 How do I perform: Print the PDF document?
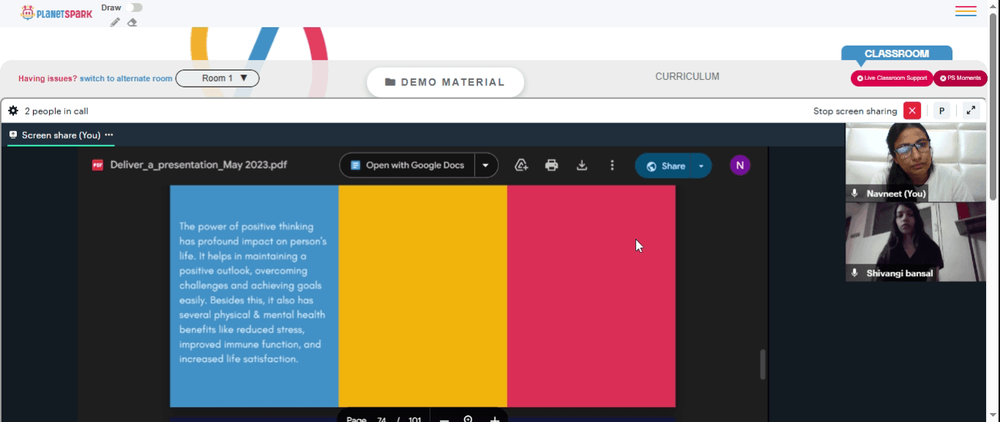click(552, 165)
